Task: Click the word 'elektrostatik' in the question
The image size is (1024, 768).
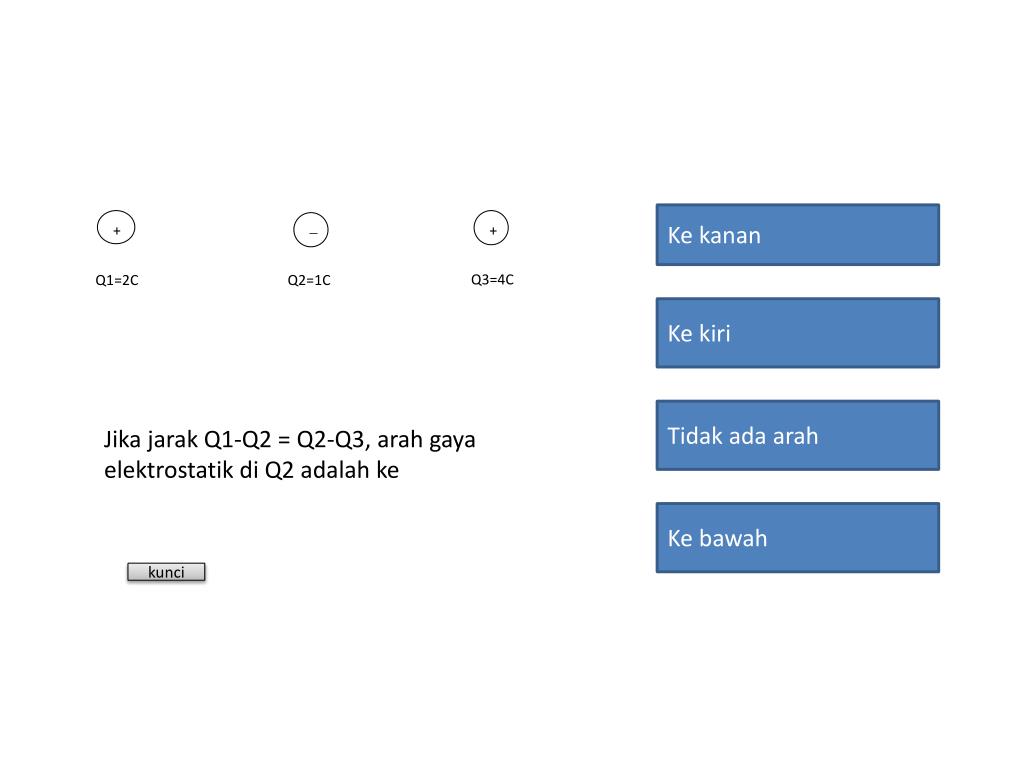Action: click(168, 470)
